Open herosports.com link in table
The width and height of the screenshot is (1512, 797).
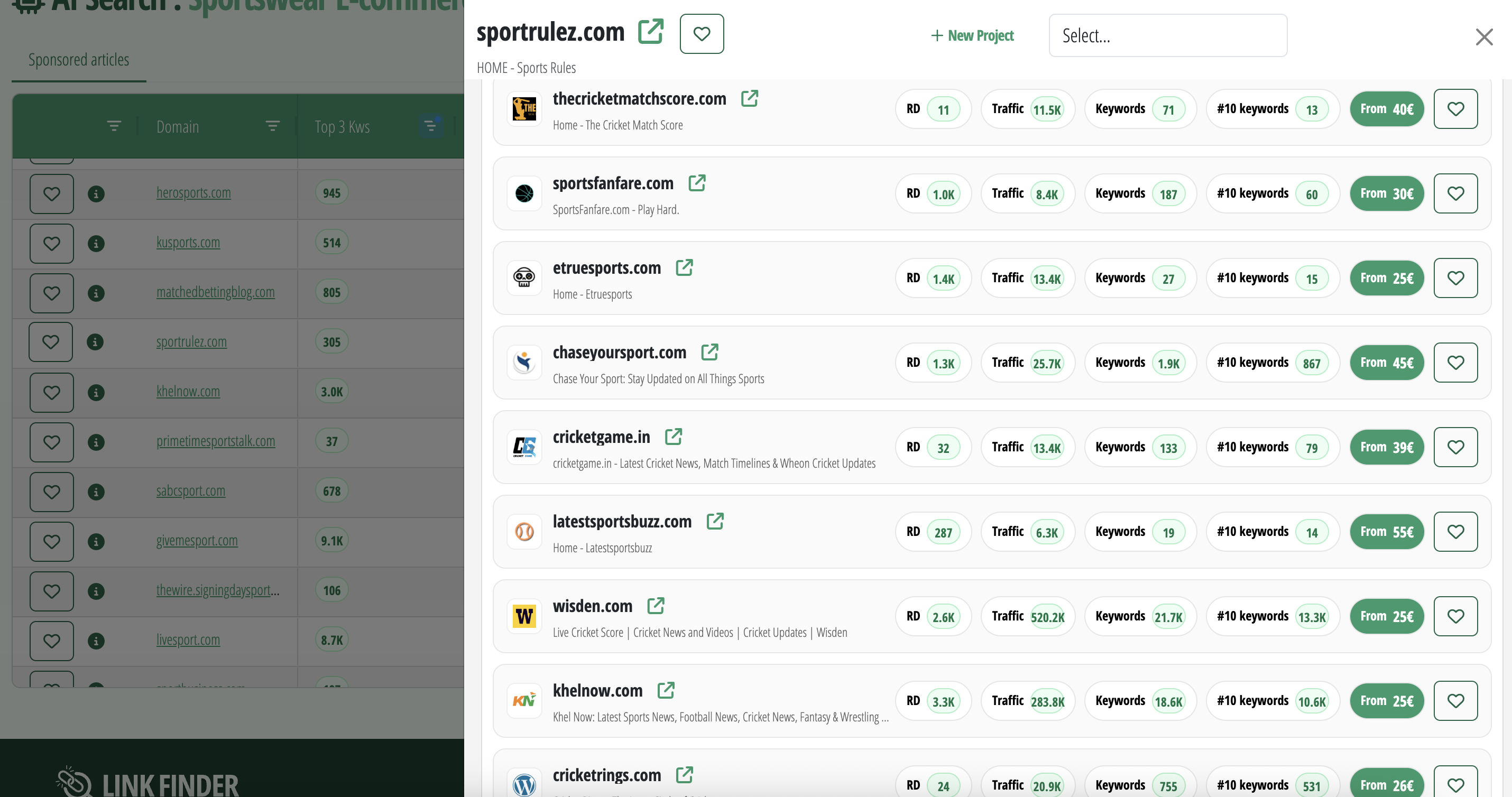193,192
